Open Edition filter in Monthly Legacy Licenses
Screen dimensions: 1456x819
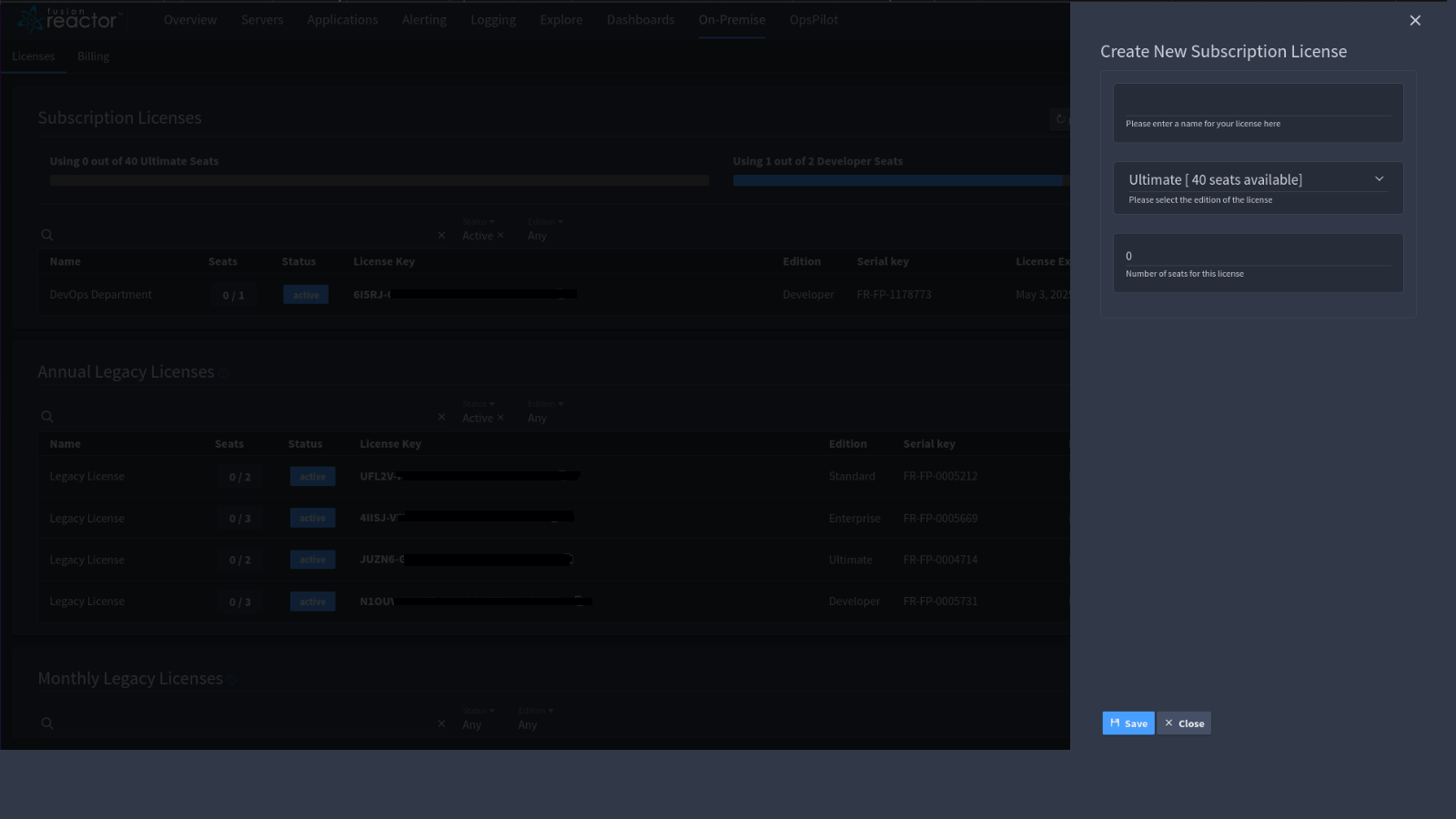[536, 711]
